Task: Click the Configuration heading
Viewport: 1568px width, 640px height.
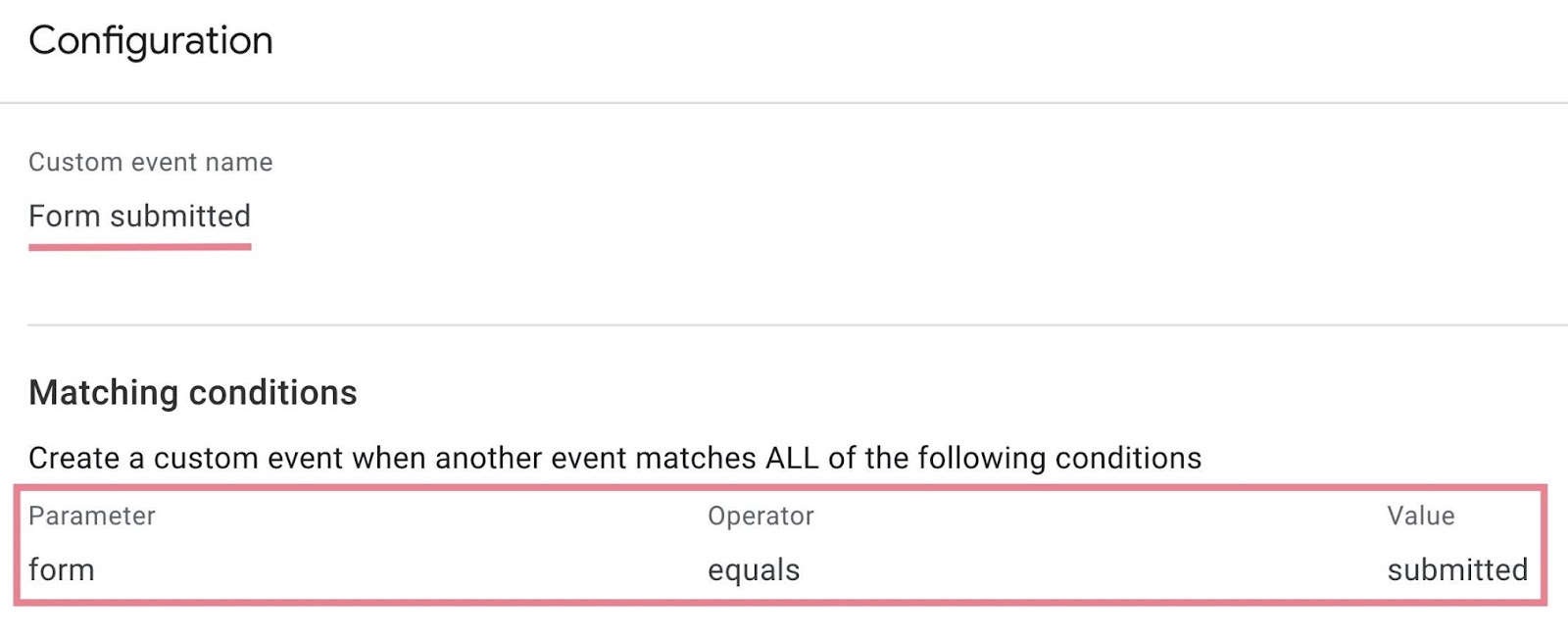Action: click(151, 39)
